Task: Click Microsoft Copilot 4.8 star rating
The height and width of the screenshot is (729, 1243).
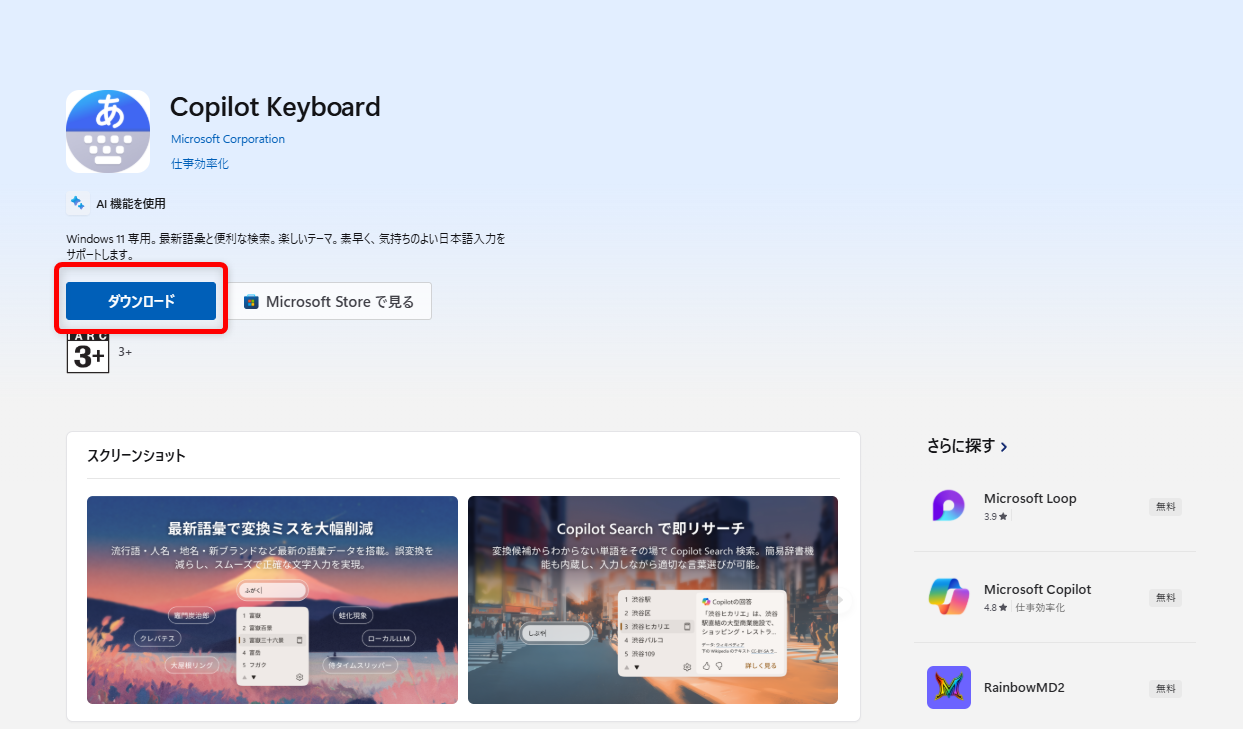Action: point(997,607)
